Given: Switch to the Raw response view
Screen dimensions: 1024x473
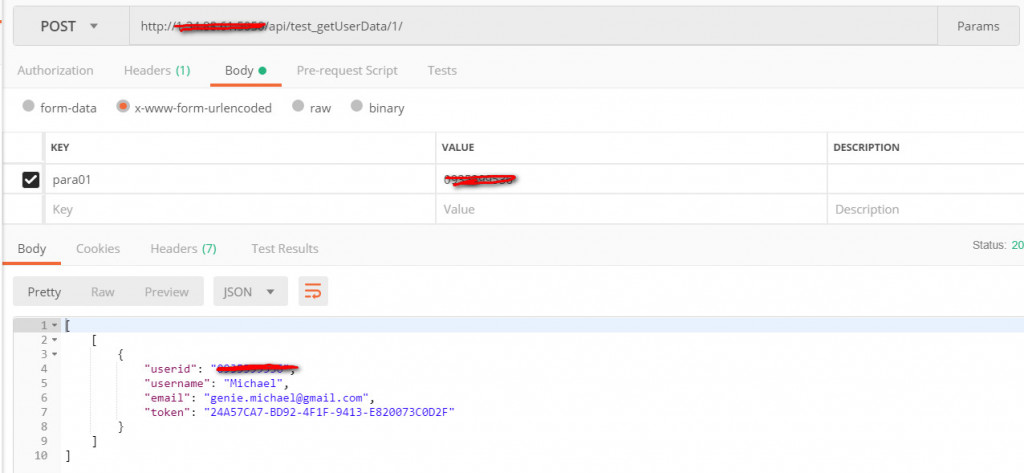Looking at the screenshot, I should (103, 292).
